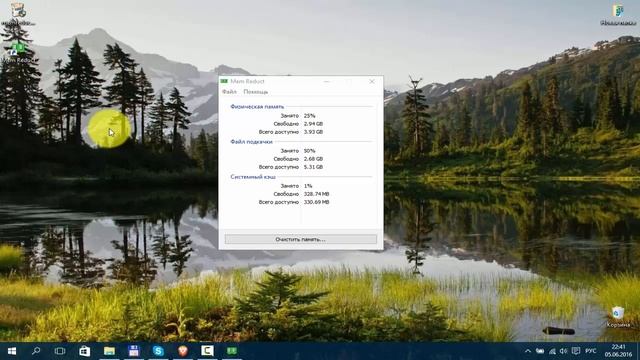Click the Системный кэш section heading
The image size is (640, 360).
pos(253,177)
